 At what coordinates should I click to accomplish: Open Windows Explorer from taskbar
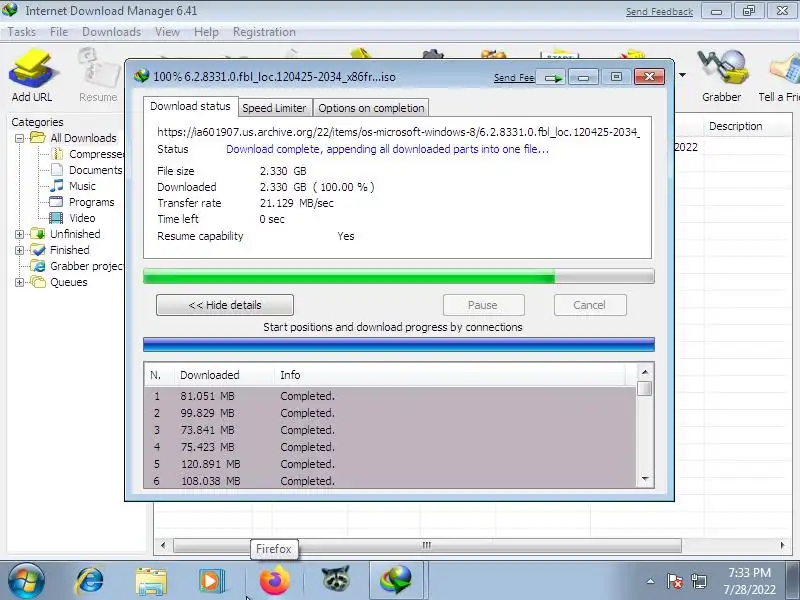pyautogui.click(x=151, y=581)
